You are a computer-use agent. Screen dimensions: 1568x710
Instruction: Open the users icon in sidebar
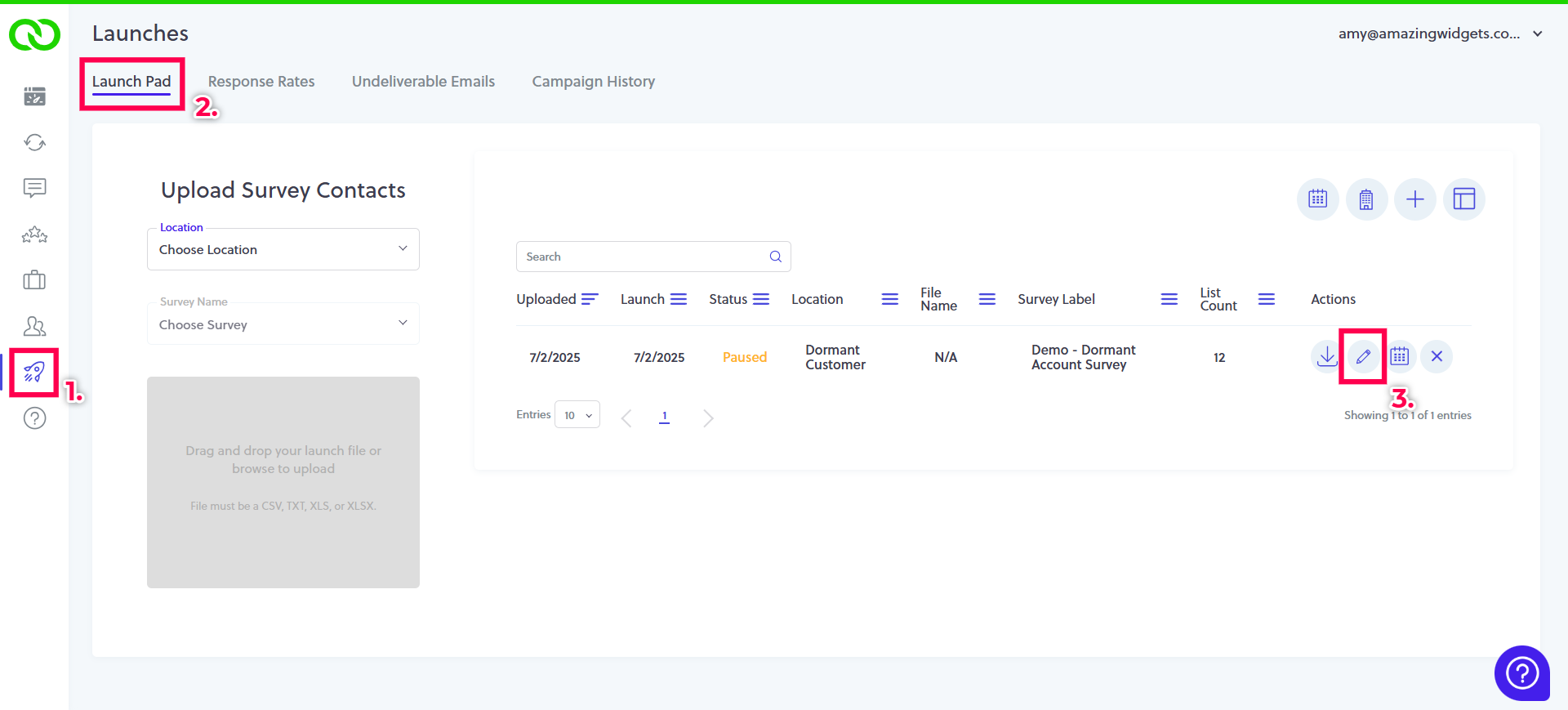(x=34, y=327)
